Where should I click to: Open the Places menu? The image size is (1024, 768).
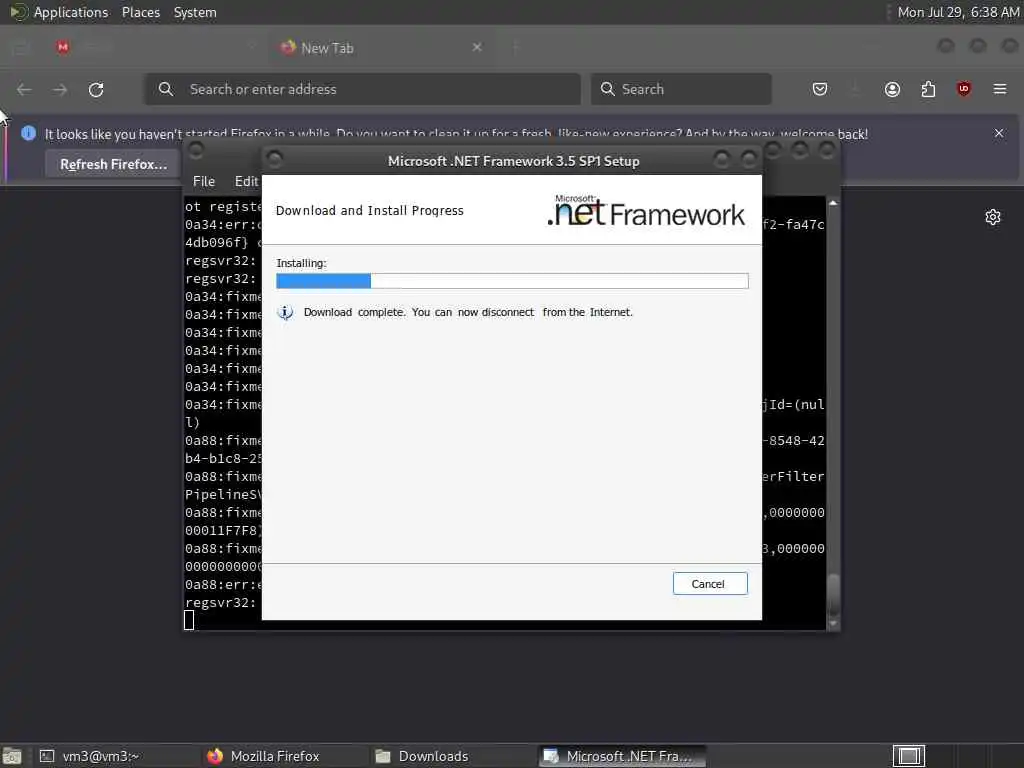140,12
